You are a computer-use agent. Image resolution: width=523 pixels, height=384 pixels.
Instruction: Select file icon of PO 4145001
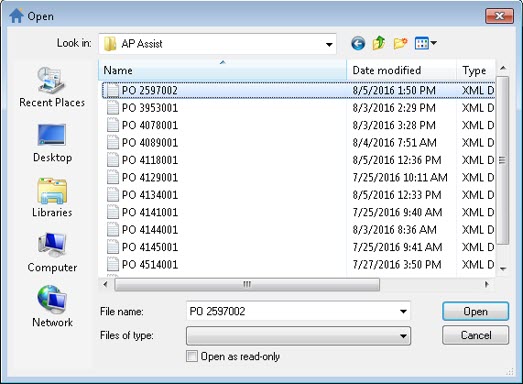point(113,247)
